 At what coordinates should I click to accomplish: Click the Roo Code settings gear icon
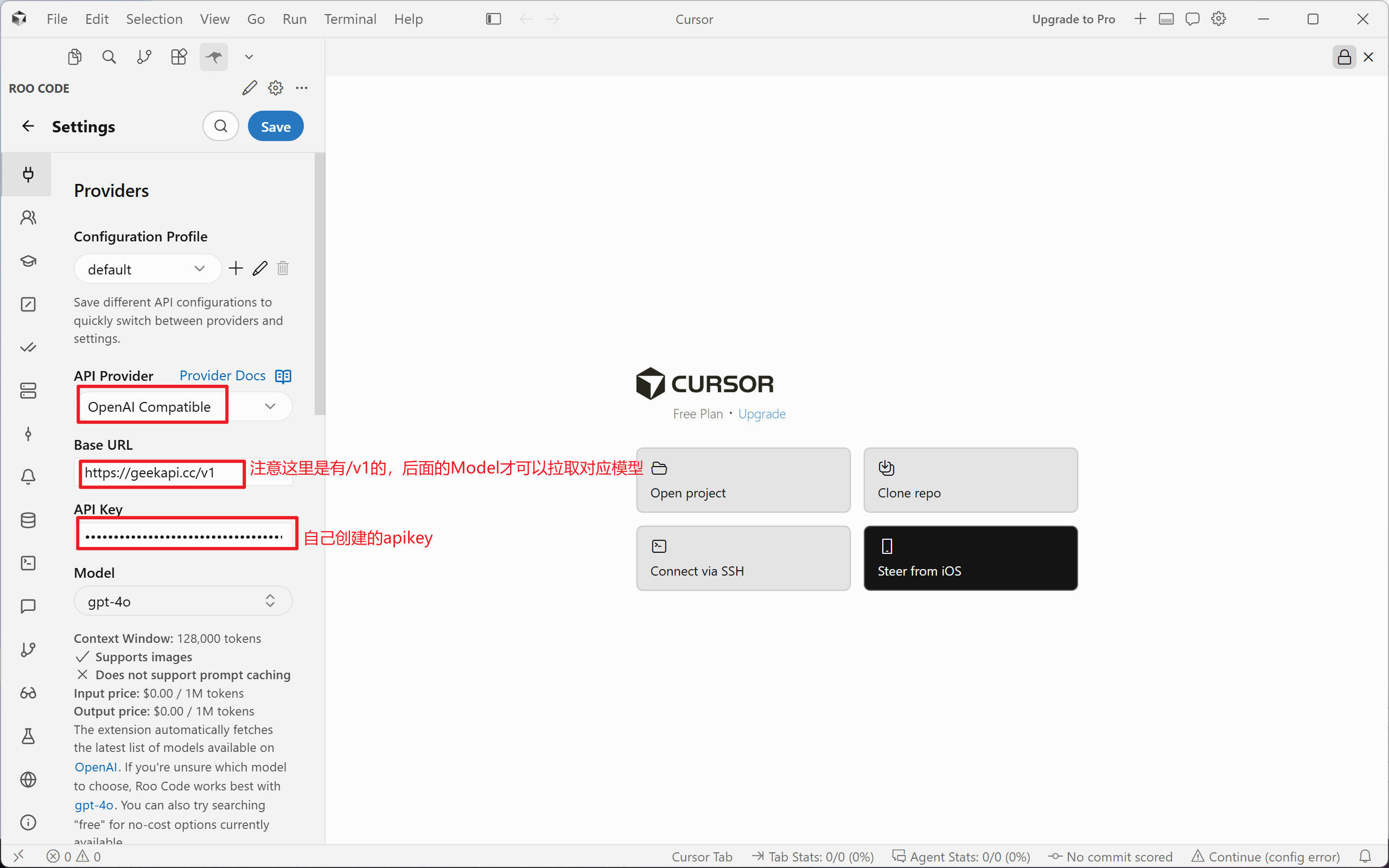click(x=276, y=88)
